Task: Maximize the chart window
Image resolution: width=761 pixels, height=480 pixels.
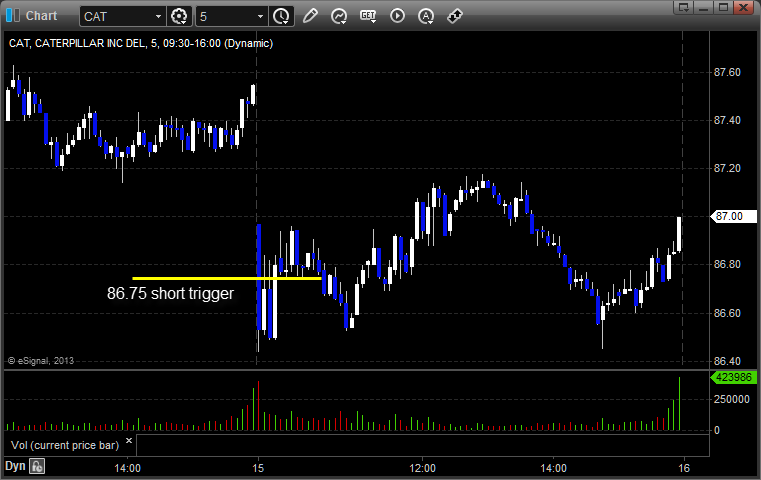Action: click(723, 7)
